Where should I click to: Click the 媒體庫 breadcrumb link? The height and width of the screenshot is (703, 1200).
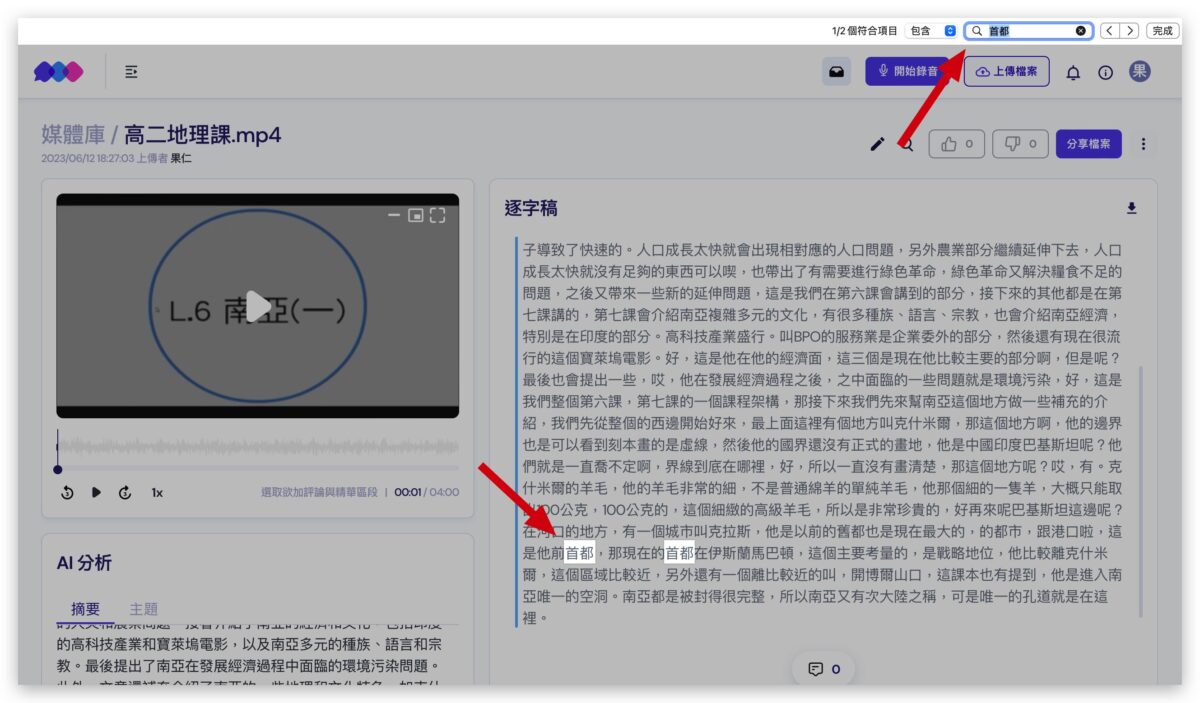tap(73, 135)
